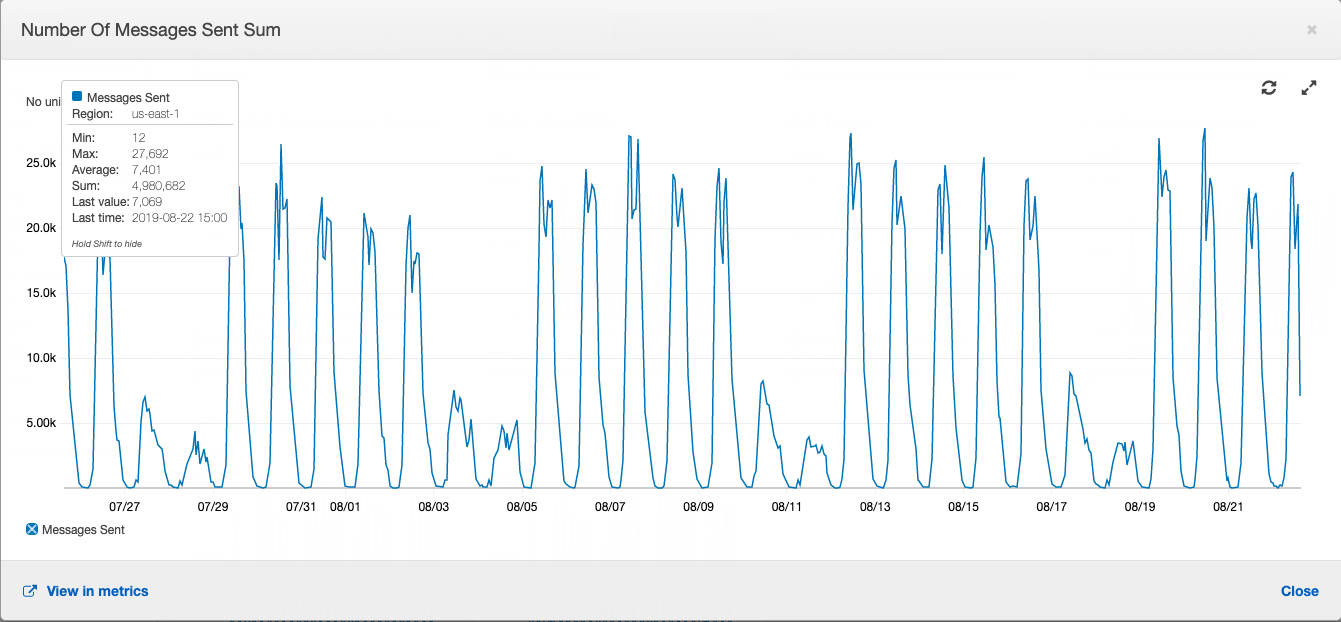Click the Sum value 4,980,682 in tooltip
Viewport: 1341px width, 622px height.
pos(158,186)
